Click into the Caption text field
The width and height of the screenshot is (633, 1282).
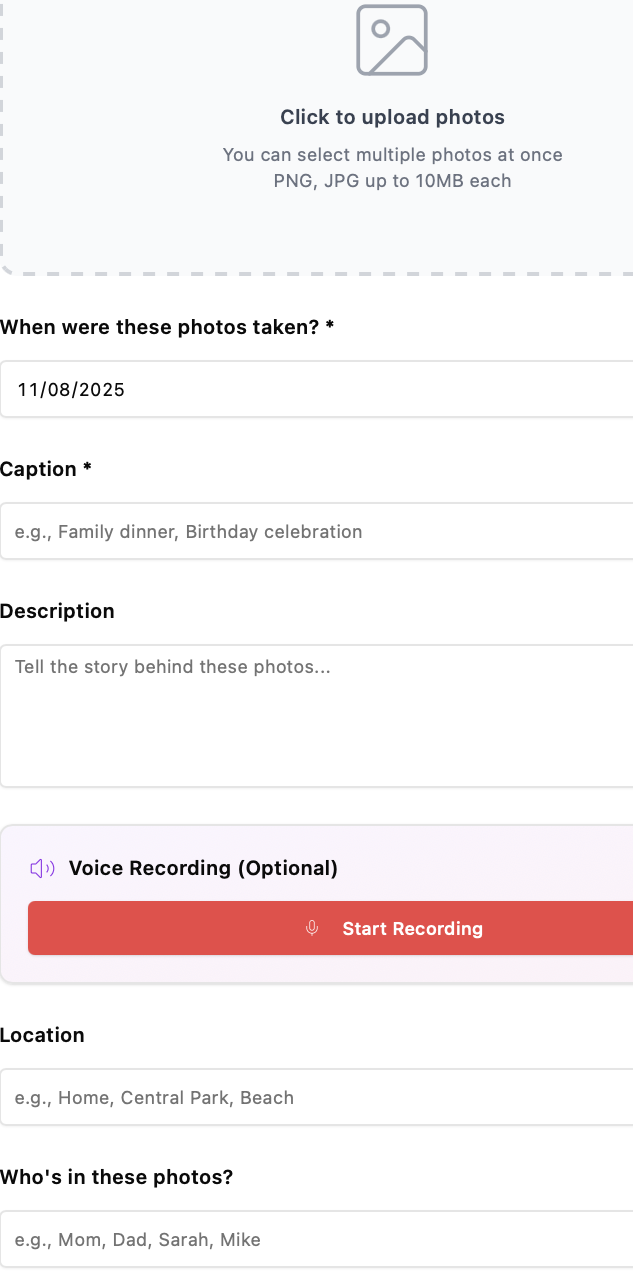coord(316,531)
